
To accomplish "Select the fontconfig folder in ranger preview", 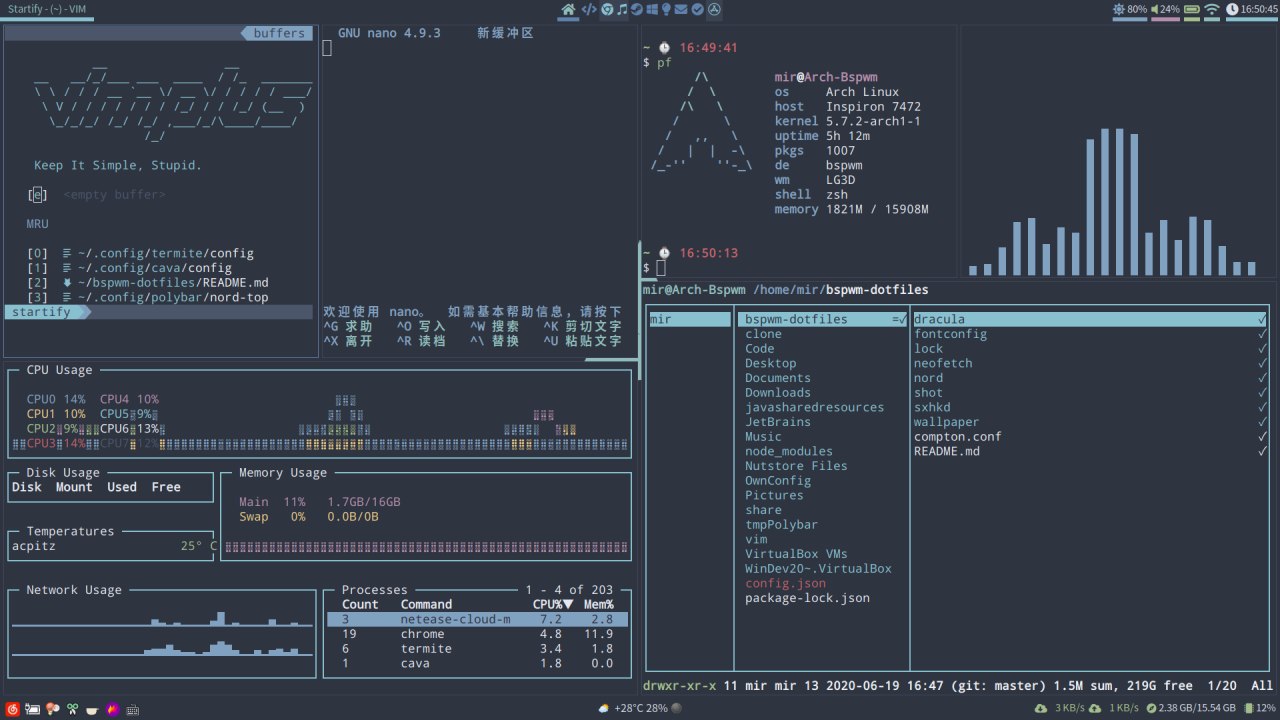I will 950,334.
